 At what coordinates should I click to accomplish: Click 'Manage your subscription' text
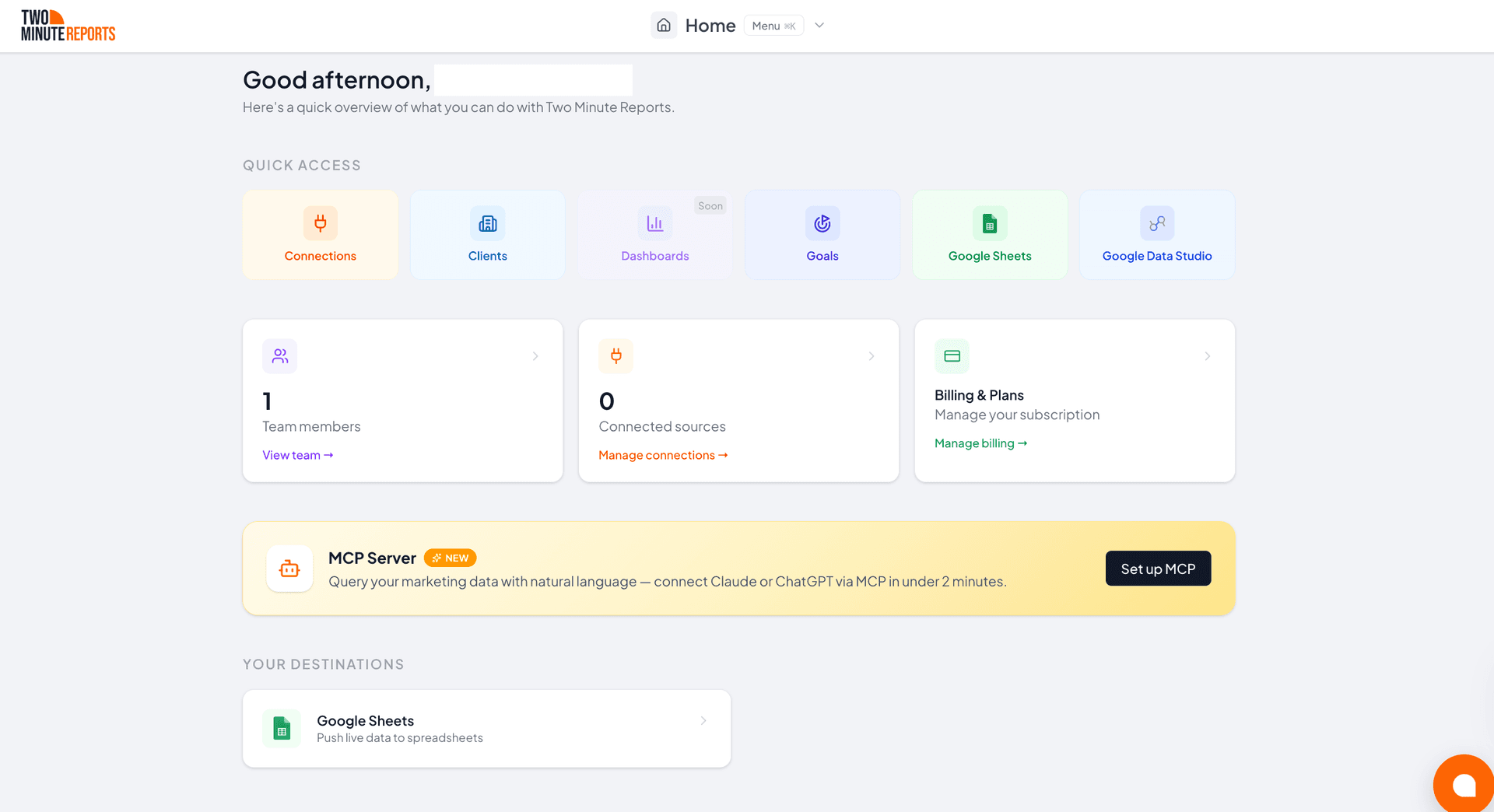1017,415
